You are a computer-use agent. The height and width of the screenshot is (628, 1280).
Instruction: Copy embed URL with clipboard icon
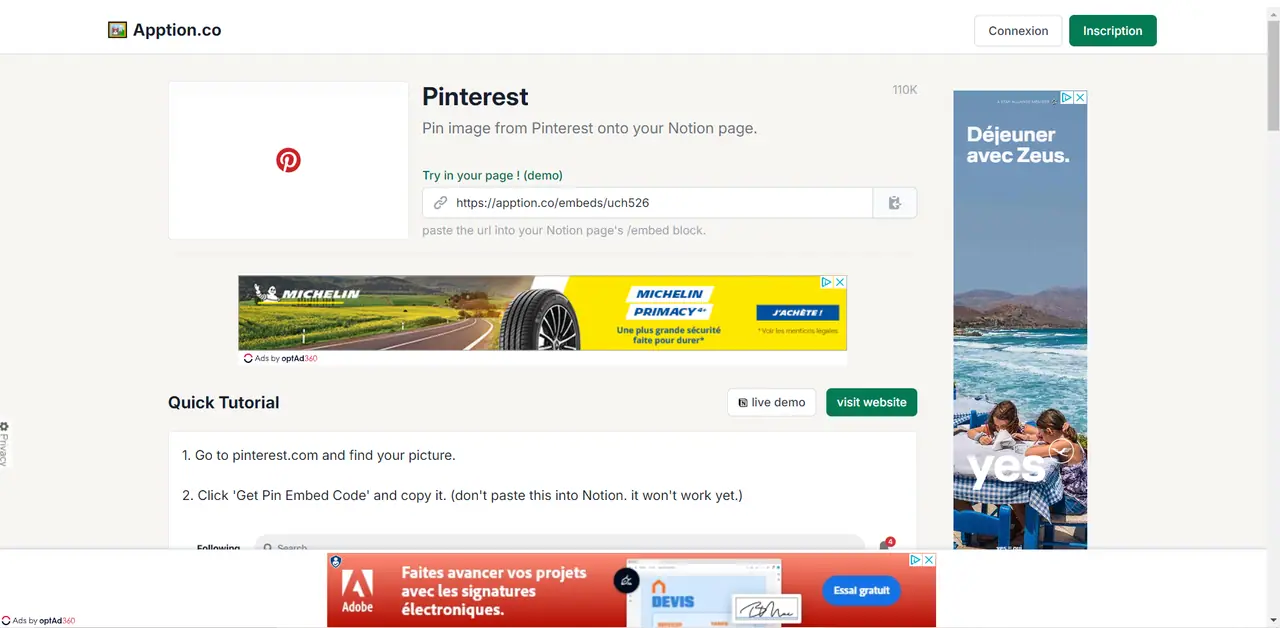(x=895, y=202)
